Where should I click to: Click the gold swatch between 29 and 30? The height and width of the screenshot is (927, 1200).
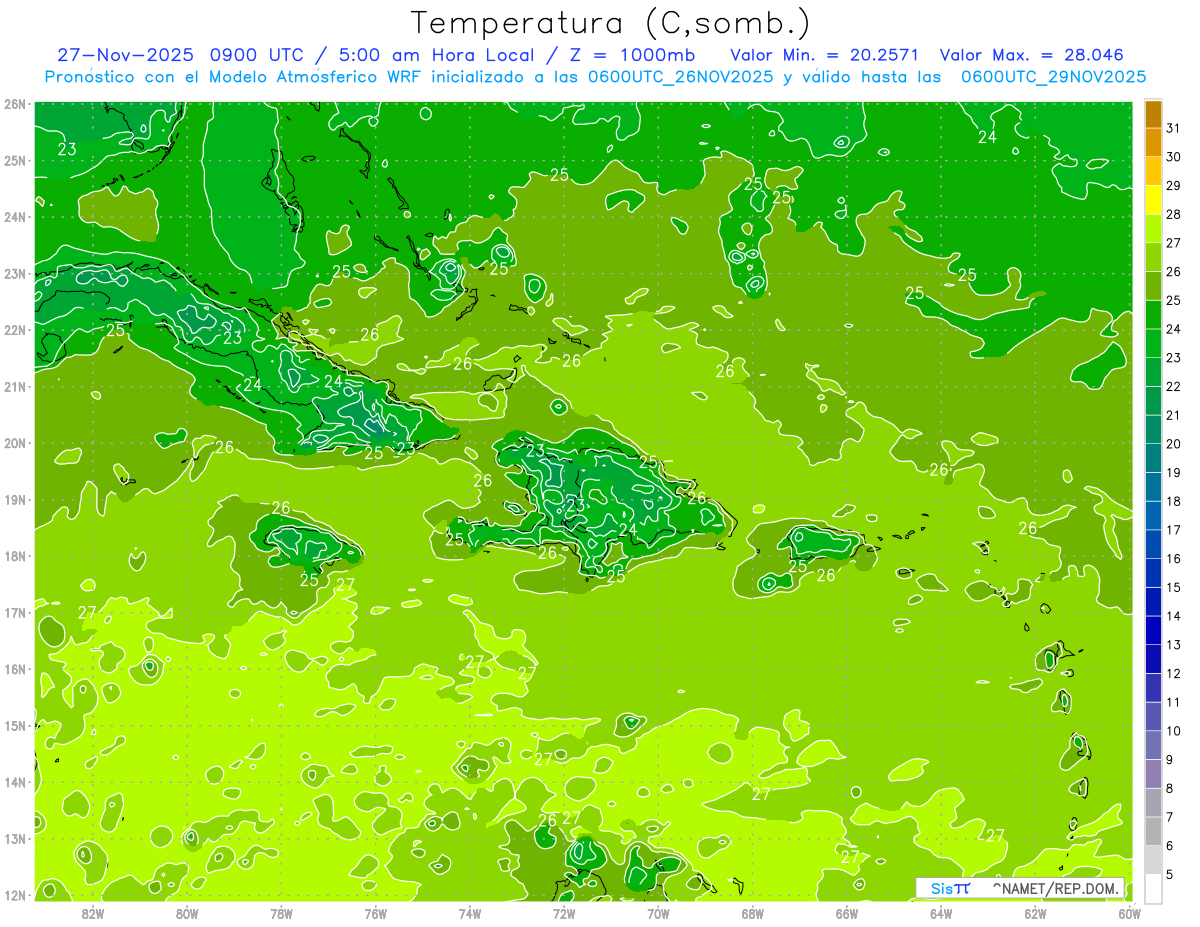point(1153,172)
